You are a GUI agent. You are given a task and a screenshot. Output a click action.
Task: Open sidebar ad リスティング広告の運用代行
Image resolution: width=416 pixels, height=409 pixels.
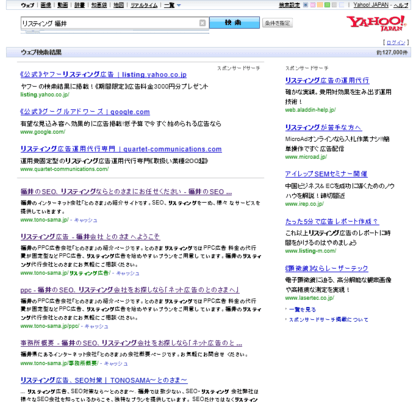pyautogui.click(x=327, y=80)
